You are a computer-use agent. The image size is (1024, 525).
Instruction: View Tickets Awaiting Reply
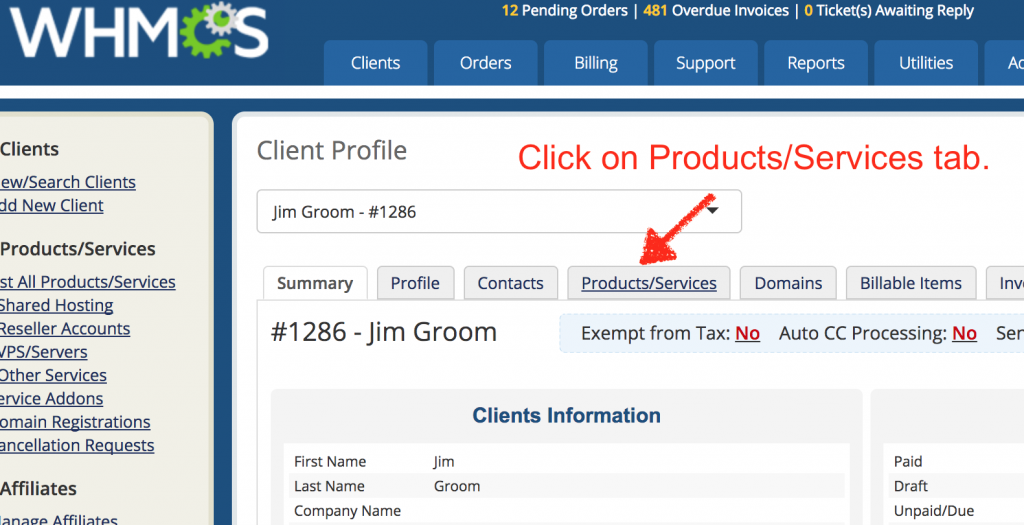[x=889, y=10]
